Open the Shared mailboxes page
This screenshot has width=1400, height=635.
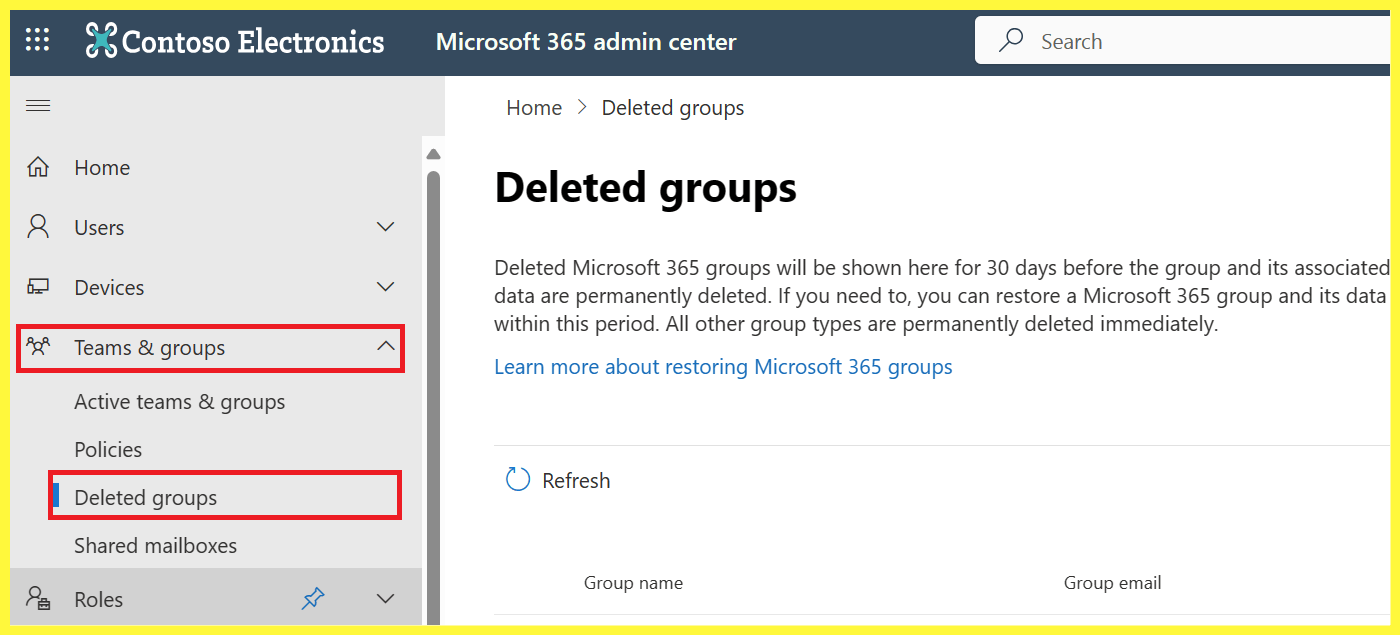[x=155, y=545]
